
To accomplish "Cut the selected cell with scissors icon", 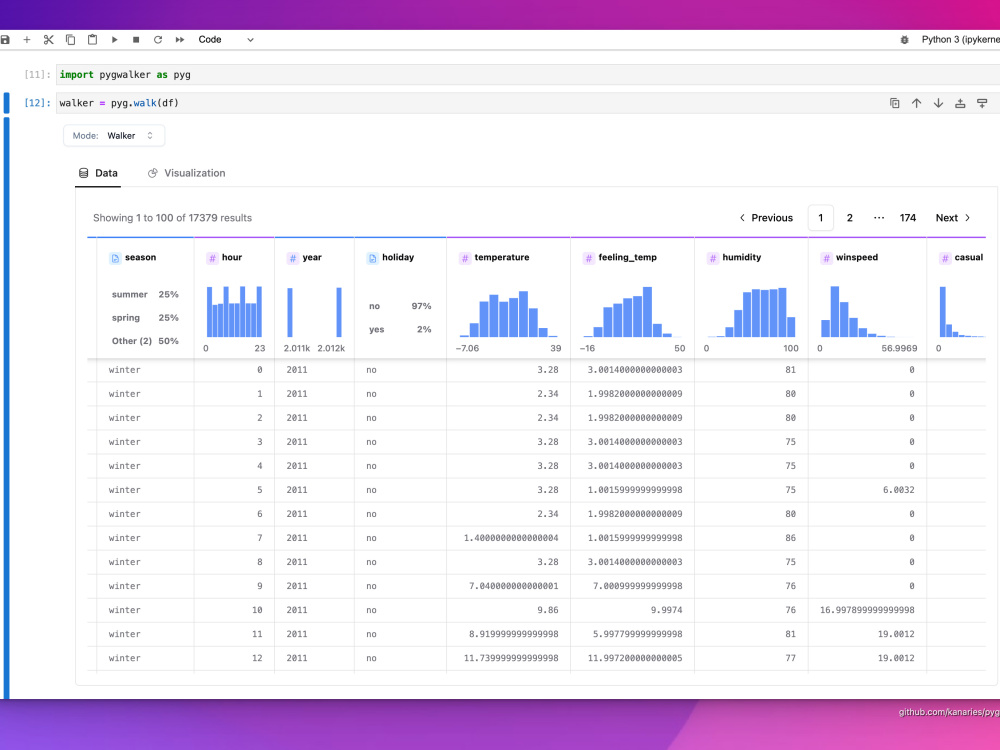I will 48,40.
